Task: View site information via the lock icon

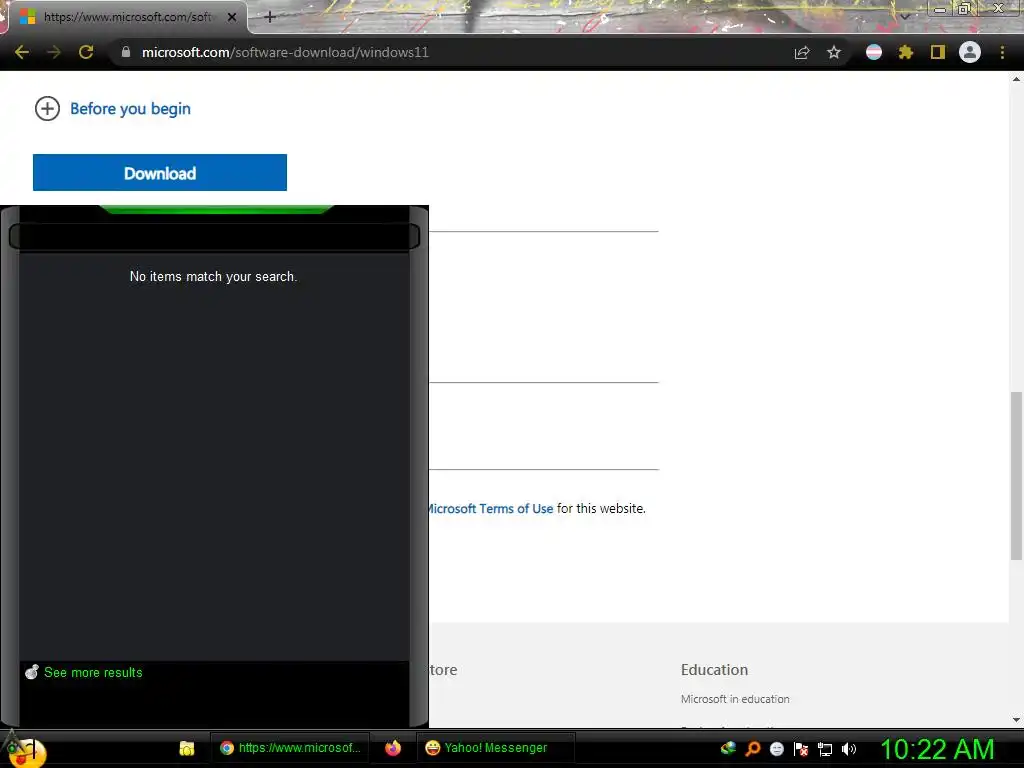Action: (x=126, y=52)
